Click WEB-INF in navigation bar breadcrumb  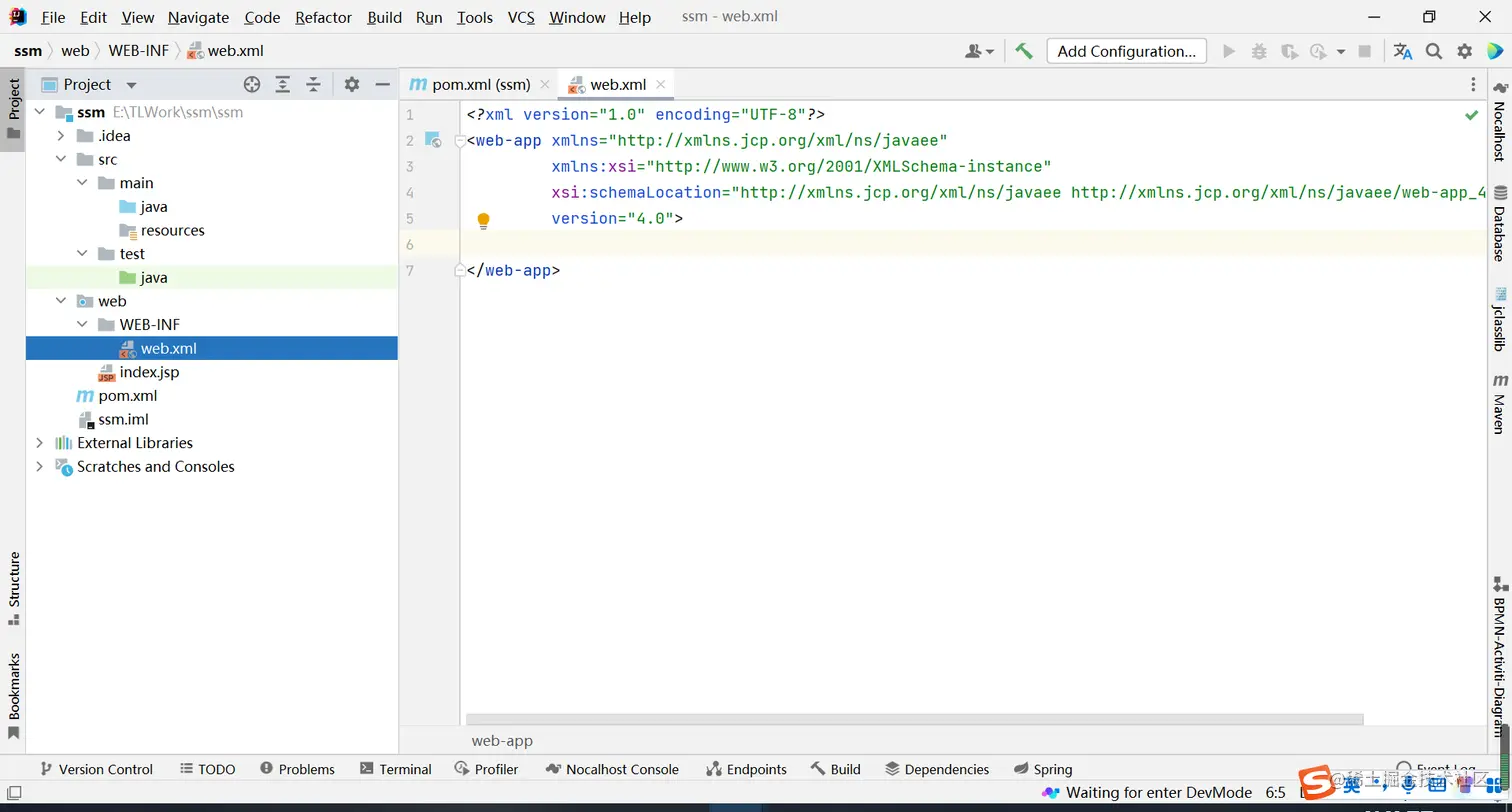coord(138,51)
